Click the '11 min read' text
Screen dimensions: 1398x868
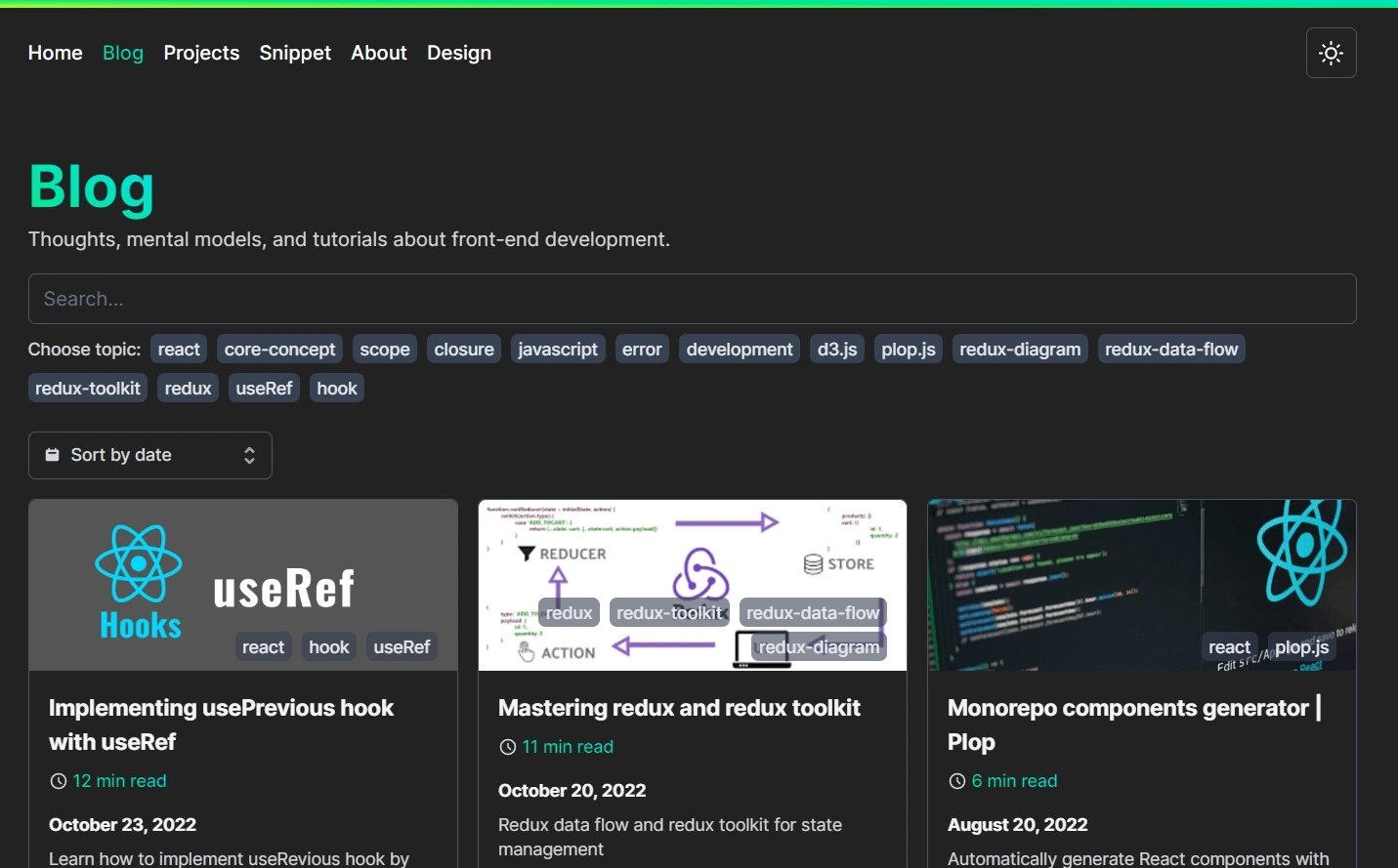pos(568,747)
